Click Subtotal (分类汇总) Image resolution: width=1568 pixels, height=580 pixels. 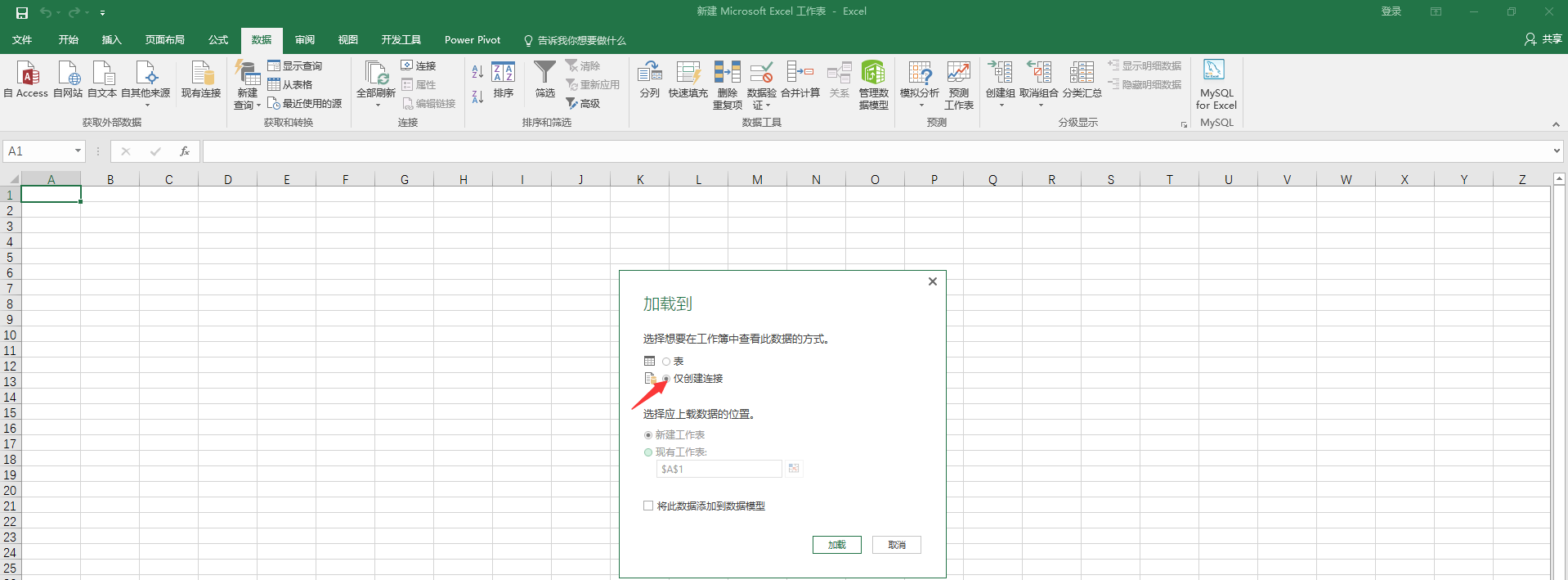tap(1082, 79)
